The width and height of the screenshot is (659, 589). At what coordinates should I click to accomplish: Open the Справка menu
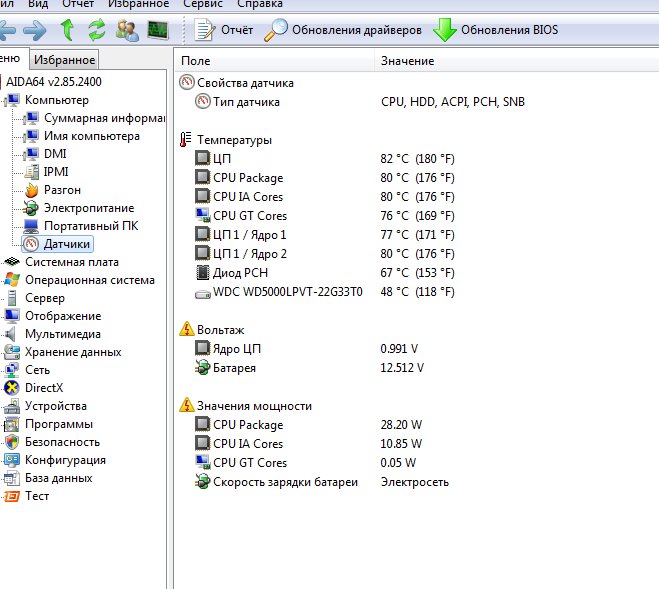coord(260,4)
